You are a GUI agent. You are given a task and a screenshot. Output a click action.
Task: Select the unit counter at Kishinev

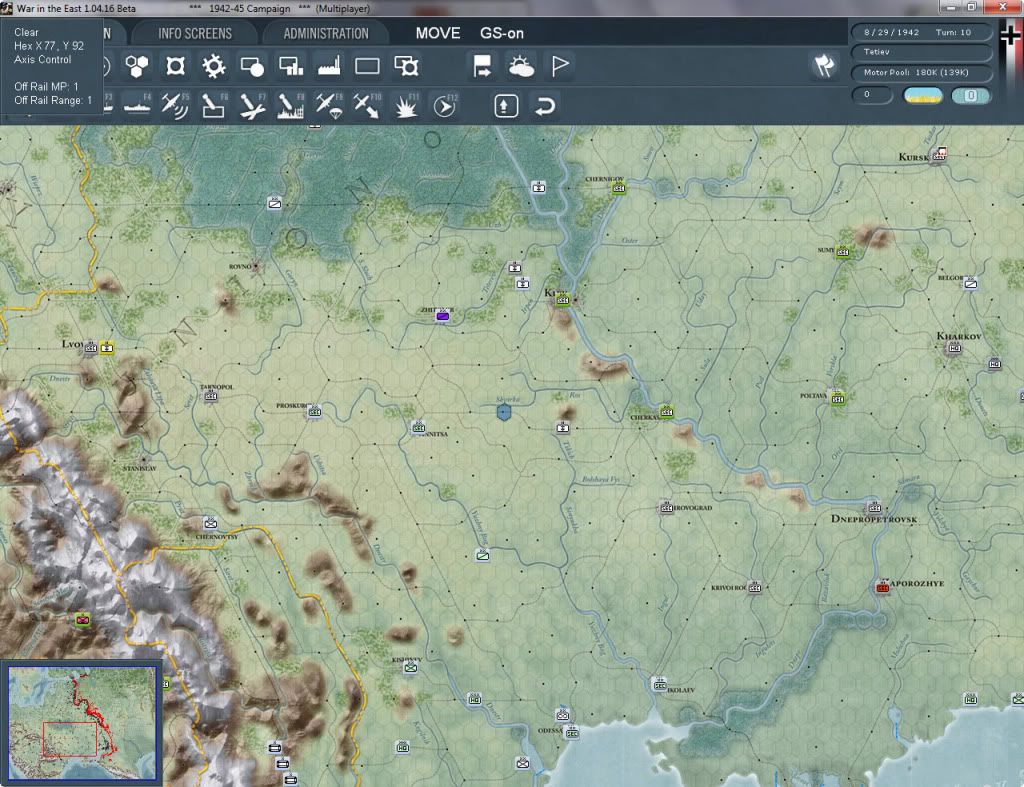click(410, 667)
